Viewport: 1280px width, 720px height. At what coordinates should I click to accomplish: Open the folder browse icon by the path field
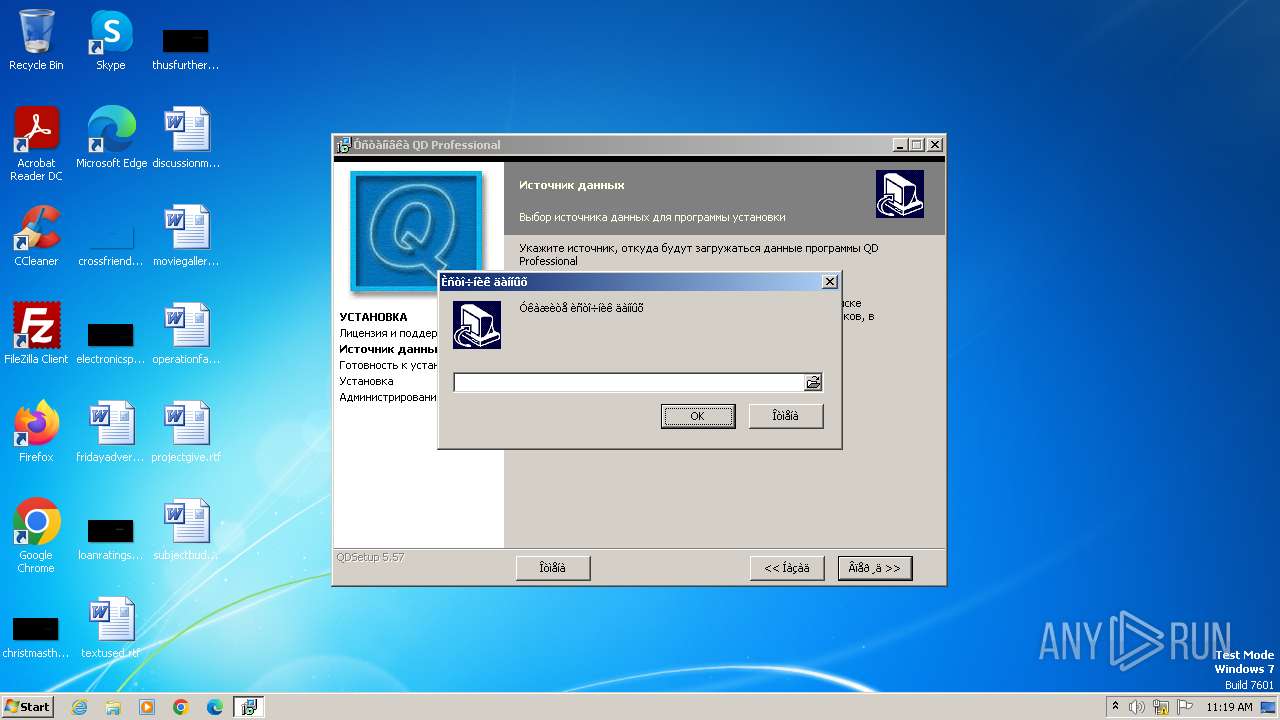pyautogui.click(x=813, y=382)
